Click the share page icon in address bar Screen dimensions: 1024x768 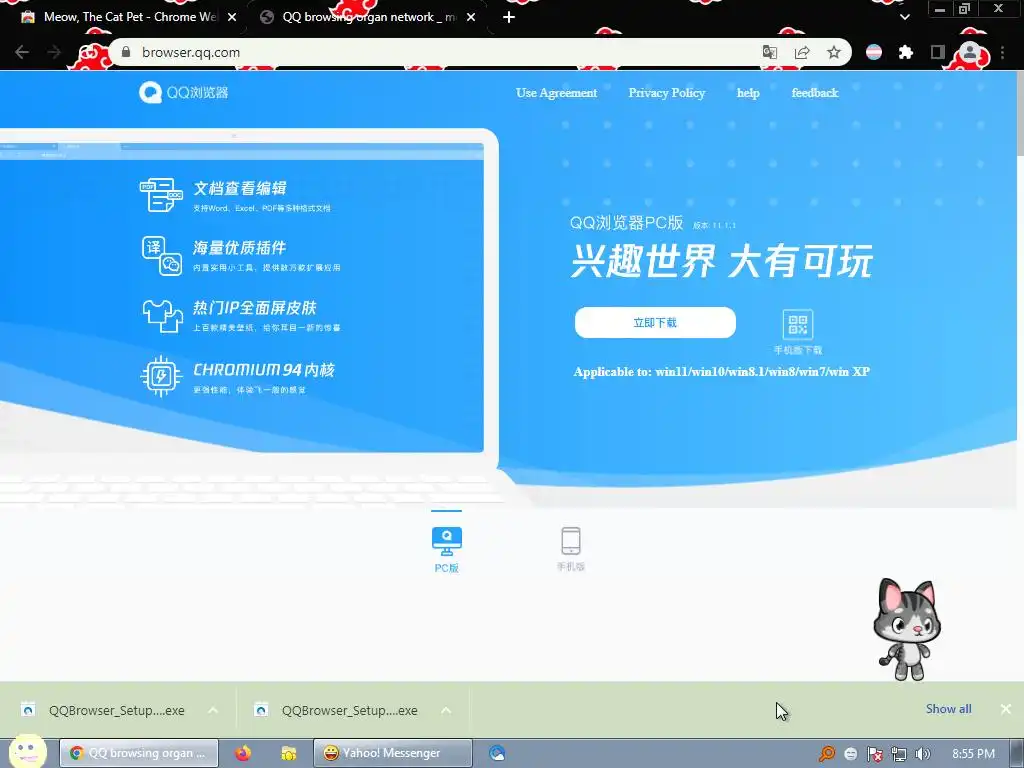tap(802, 52)
